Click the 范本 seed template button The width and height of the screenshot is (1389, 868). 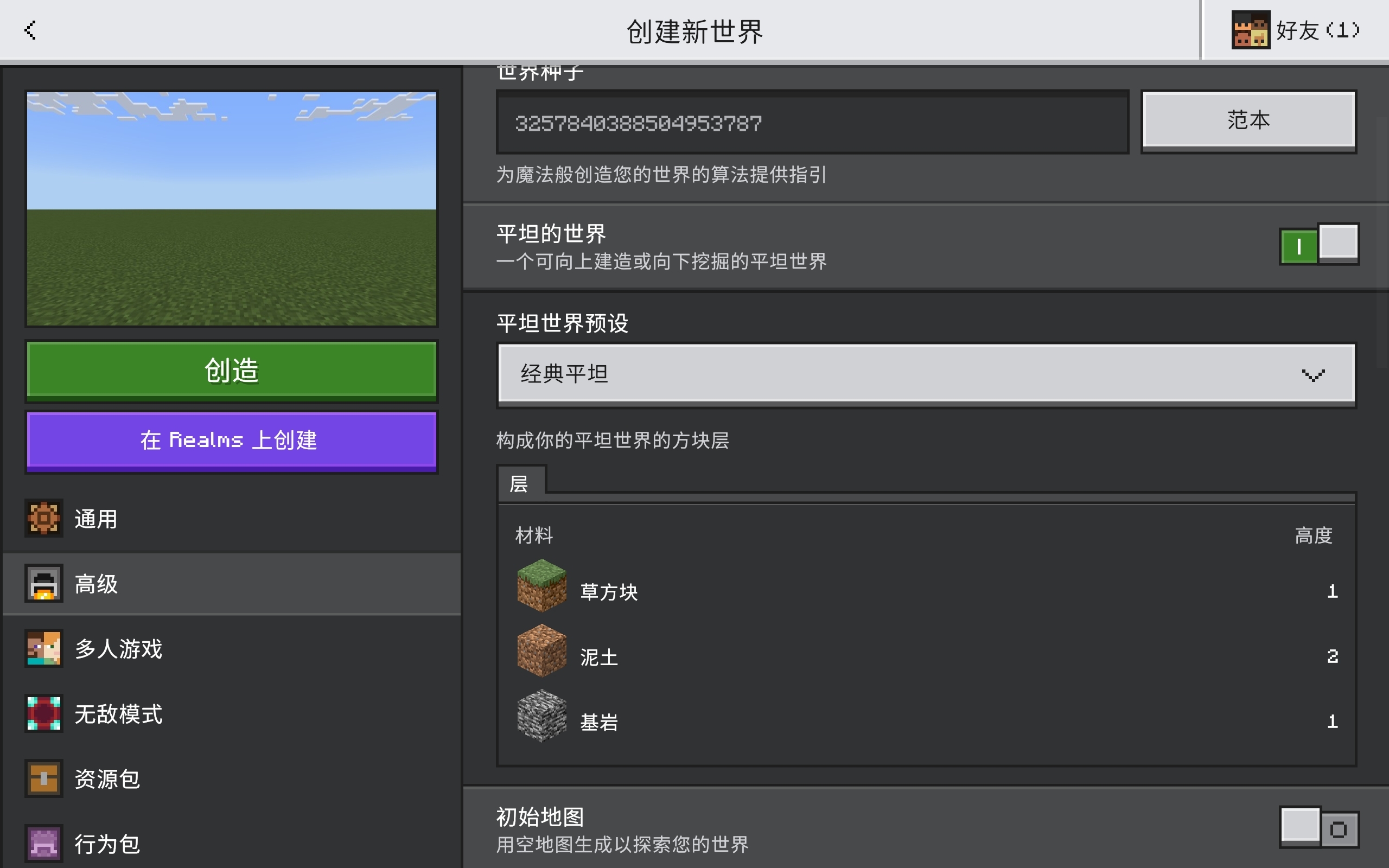coord(1248,121)
